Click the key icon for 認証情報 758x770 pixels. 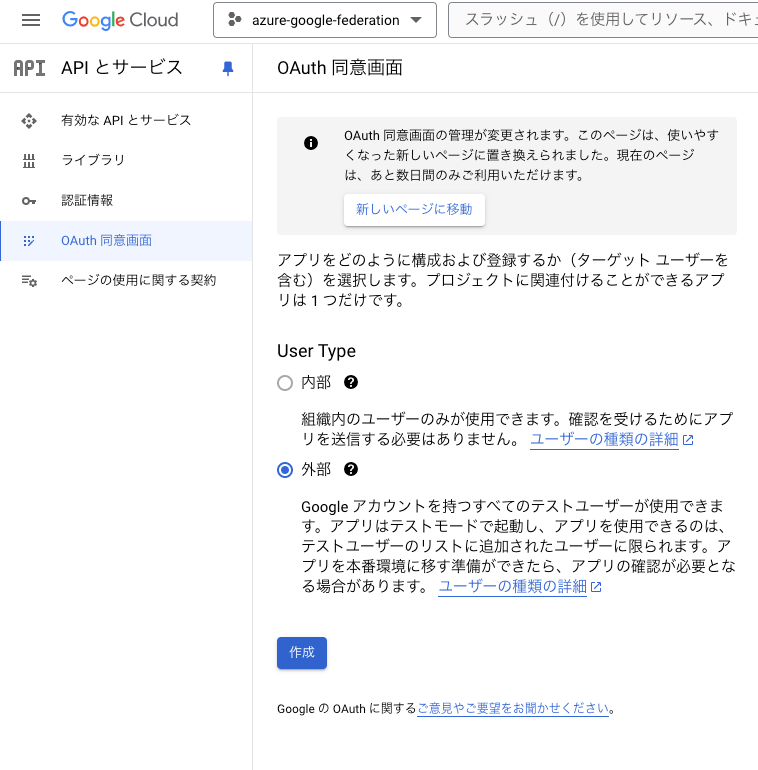[29, 201]
